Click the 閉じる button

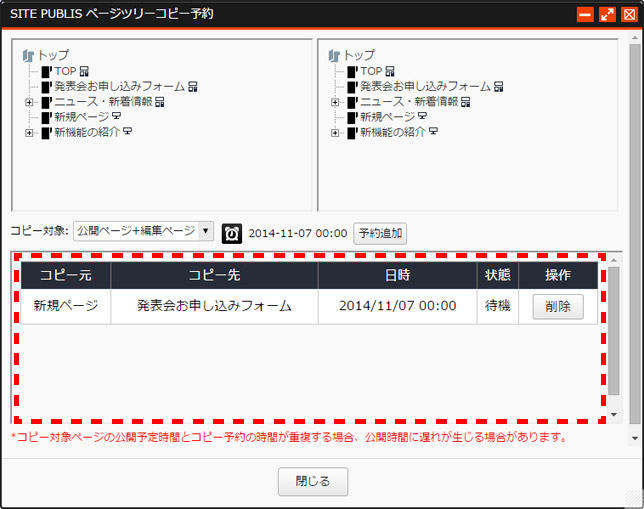click(313, 481)
